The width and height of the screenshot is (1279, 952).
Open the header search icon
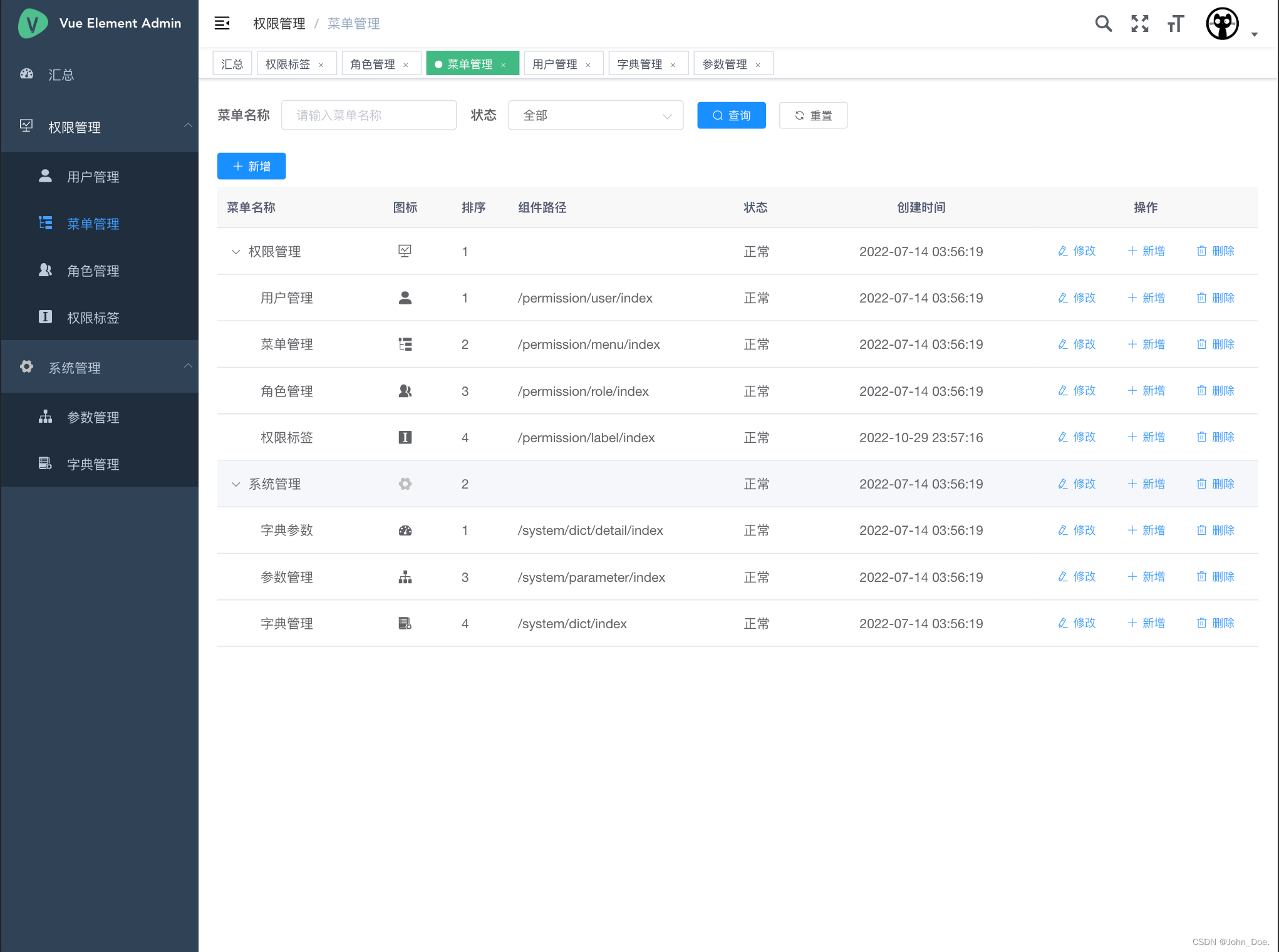click(1103, 23)
